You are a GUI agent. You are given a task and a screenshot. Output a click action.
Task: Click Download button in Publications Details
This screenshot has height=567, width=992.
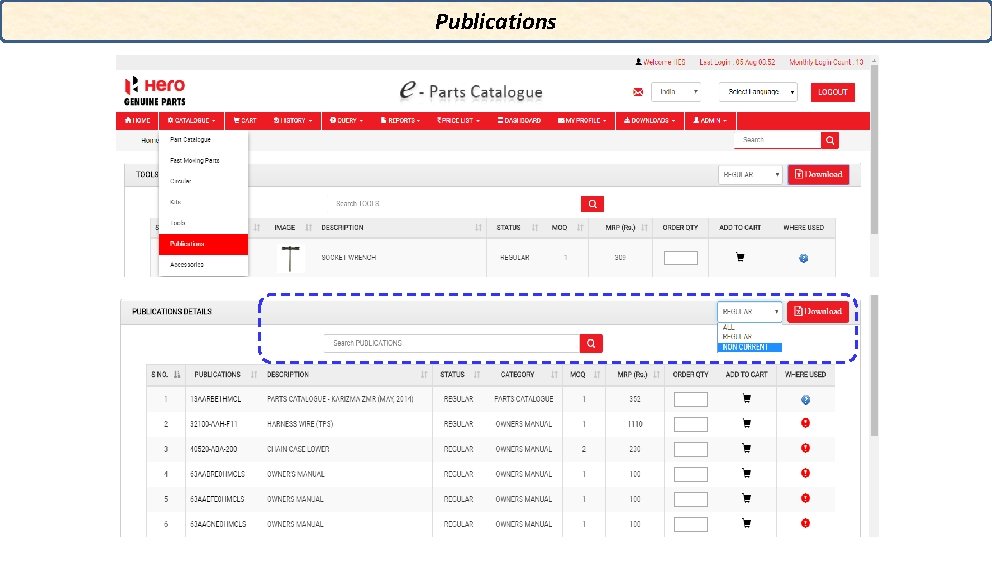point(818,311)
